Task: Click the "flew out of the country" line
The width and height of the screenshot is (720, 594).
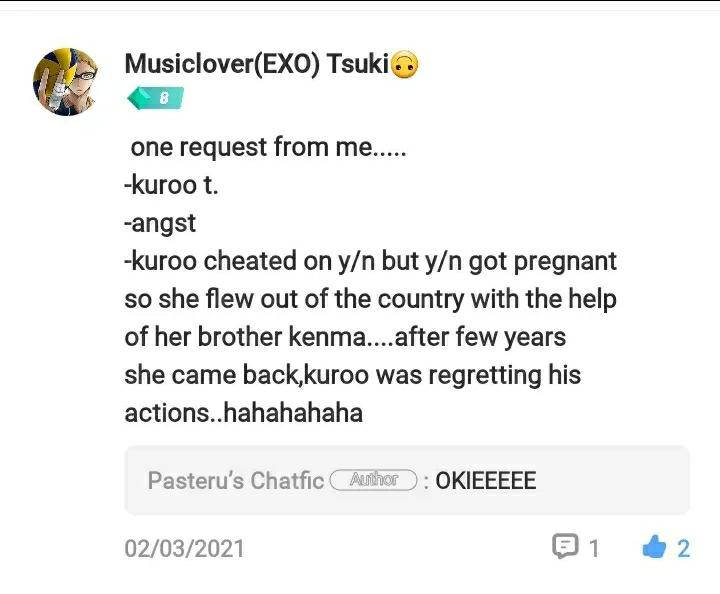Action: click(x=370, y=299)
